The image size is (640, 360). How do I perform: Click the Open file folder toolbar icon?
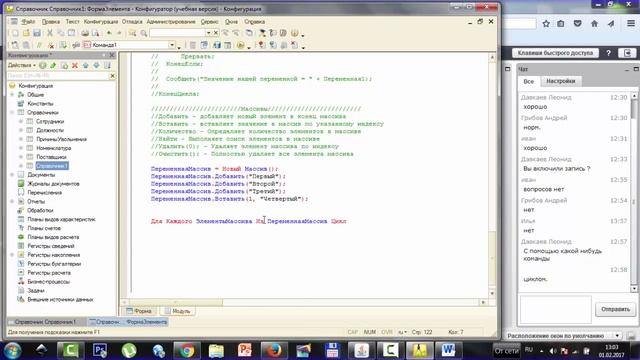(26, 33)
